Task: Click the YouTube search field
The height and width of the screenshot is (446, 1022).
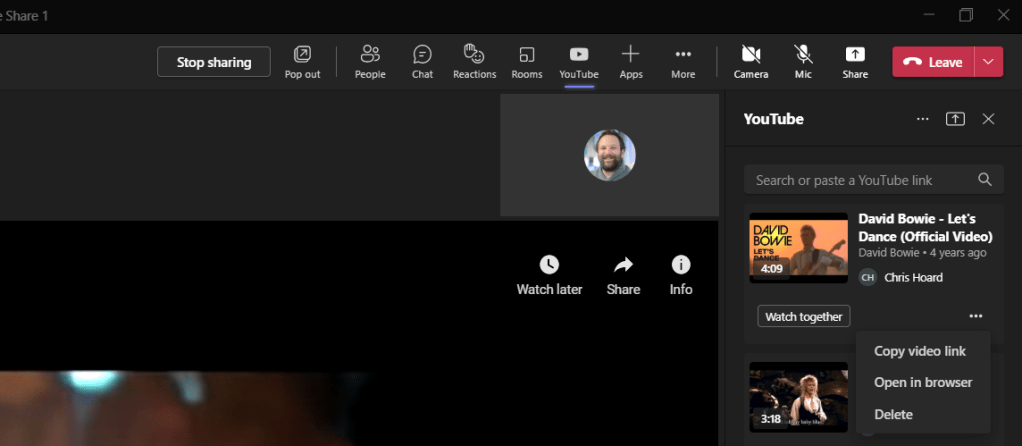Action: click(x=860, y=180)
